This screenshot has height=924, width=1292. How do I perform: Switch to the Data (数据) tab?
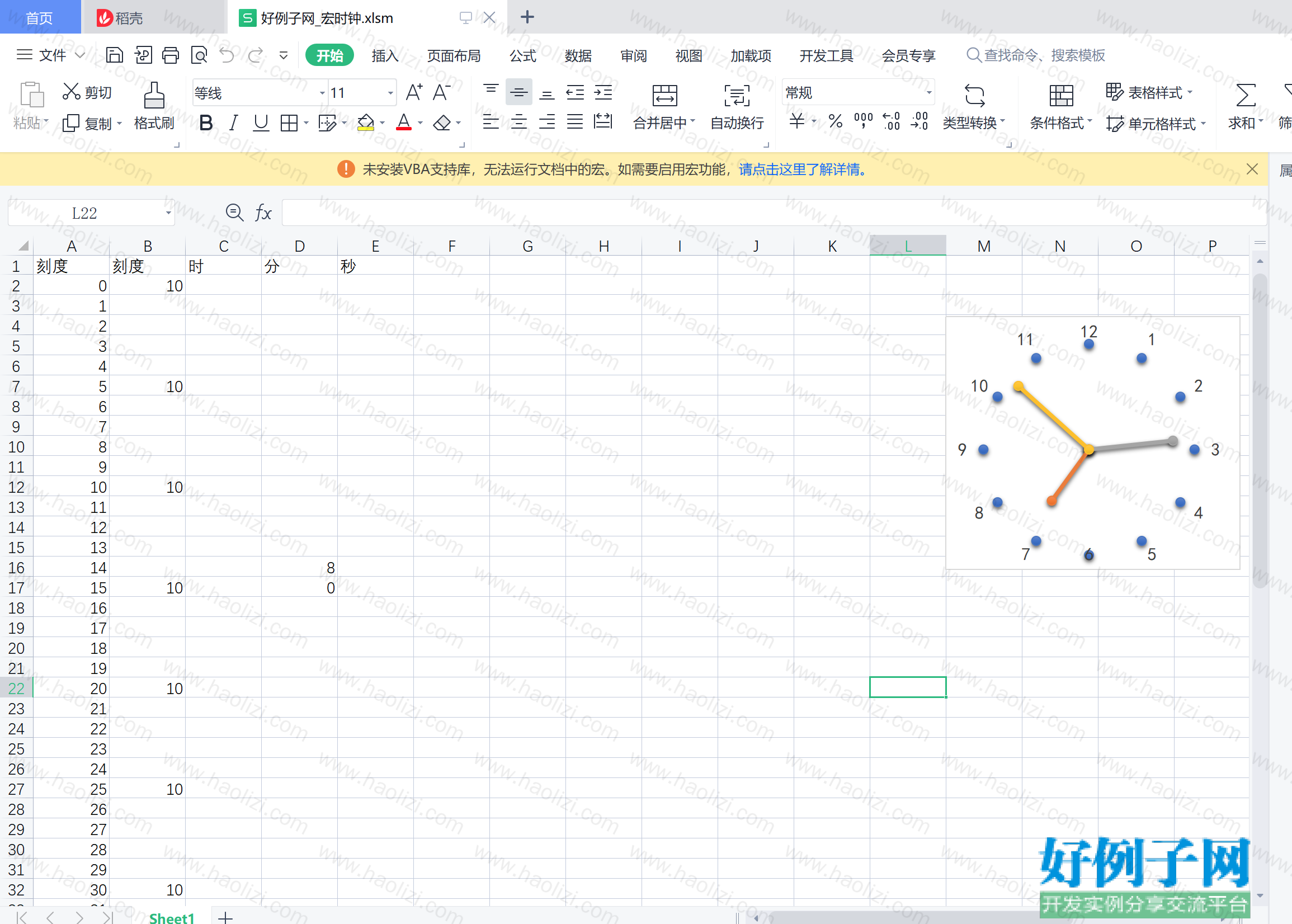(578, 55)
